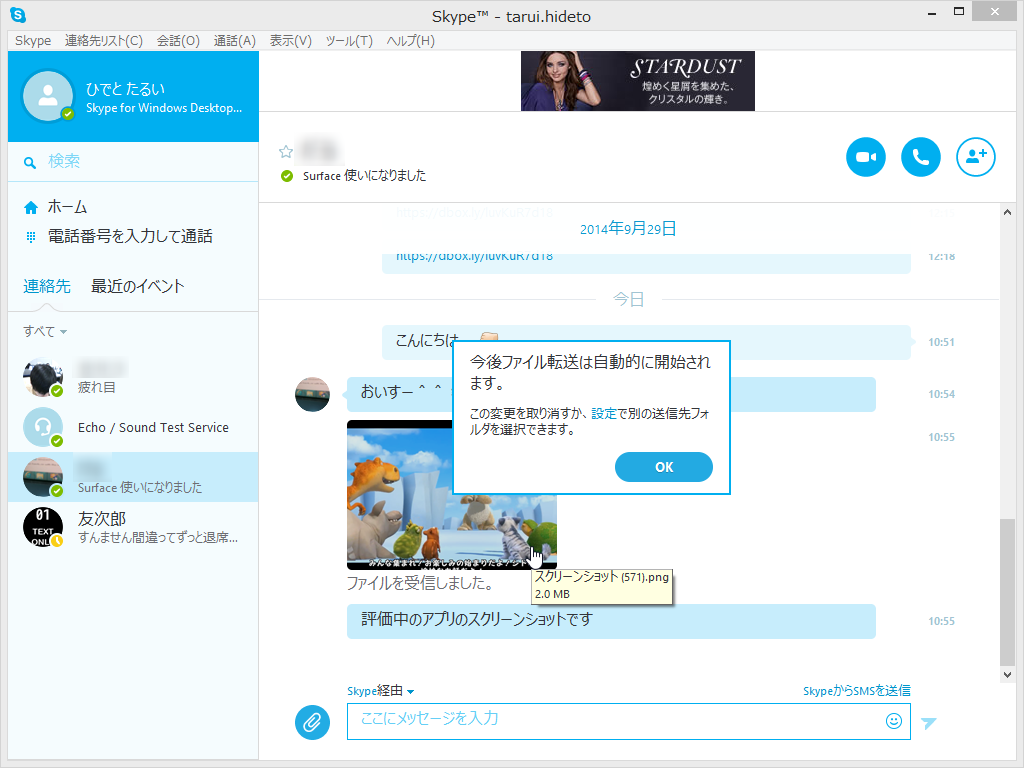Click the 10:51 message timestamp
Image resolution: width=1024 pixels, height=768 pixels.
[941, 342]
